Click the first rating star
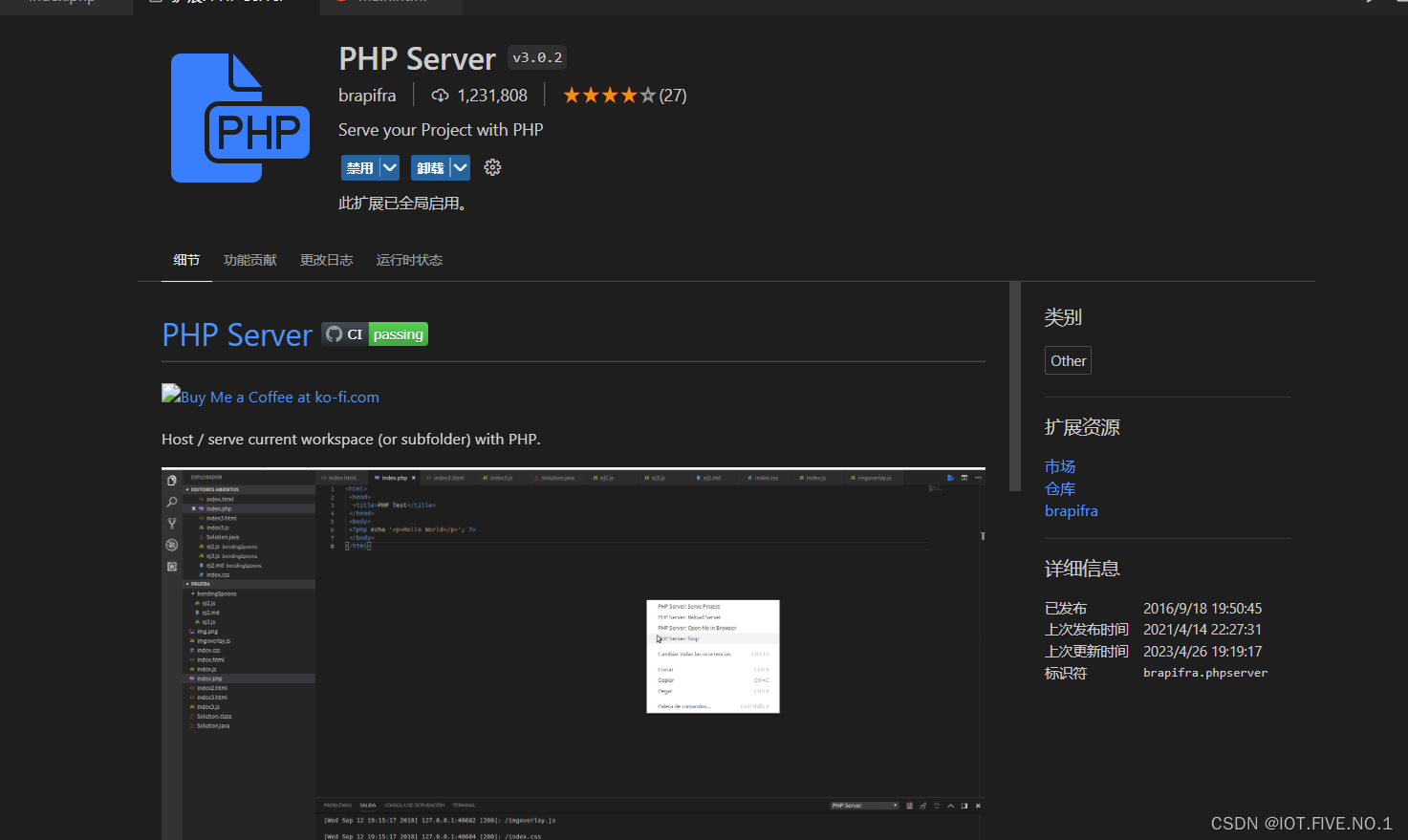The height and width of the screenshot is (840, 1408). point(571,94)
